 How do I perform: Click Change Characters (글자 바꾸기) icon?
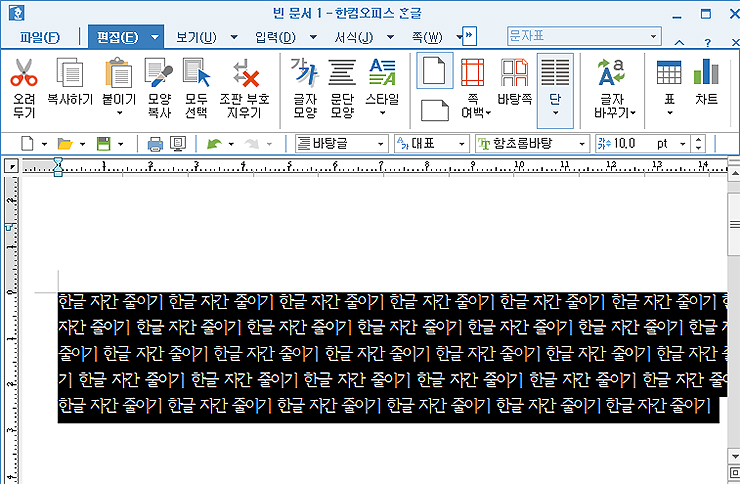(x=612, y=72)
